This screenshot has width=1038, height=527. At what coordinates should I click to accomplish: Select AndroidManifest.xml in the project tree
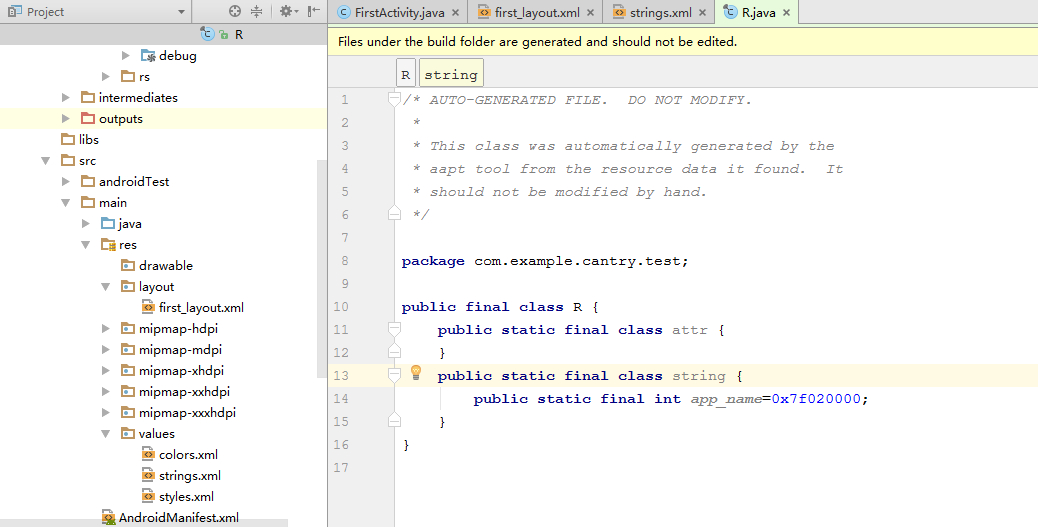pos(178,518)
